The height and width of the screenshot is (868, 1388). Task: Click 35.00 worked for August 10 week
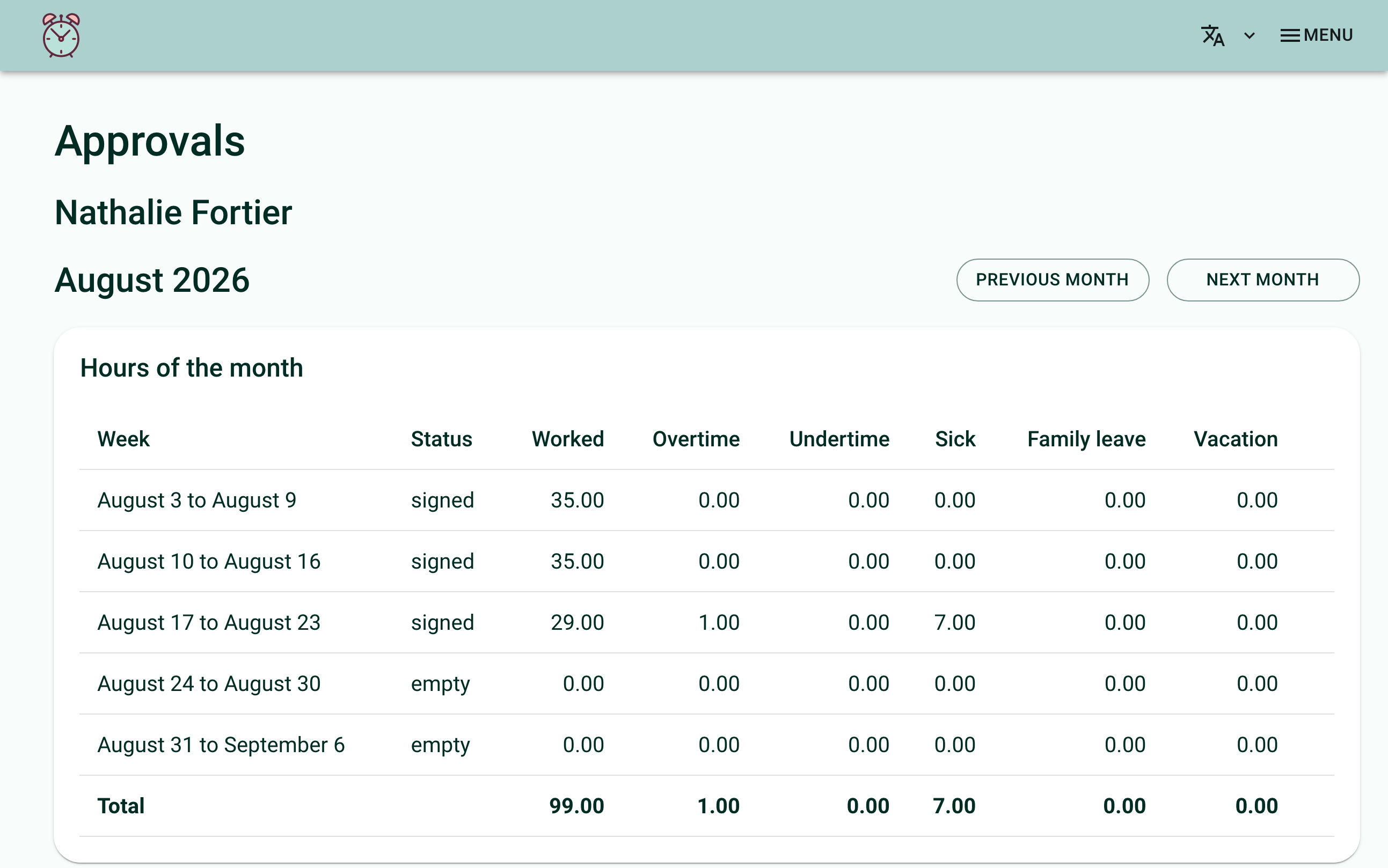[x=578, y=562]
